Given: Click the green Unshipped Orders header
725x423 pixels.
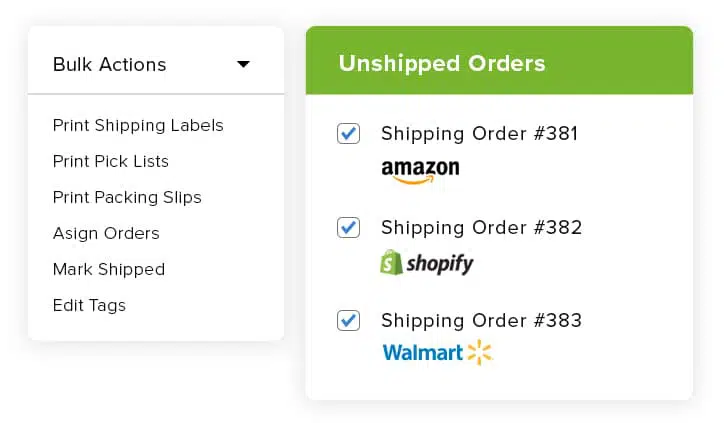Looking at the screenshot, I should click(499, 61).
